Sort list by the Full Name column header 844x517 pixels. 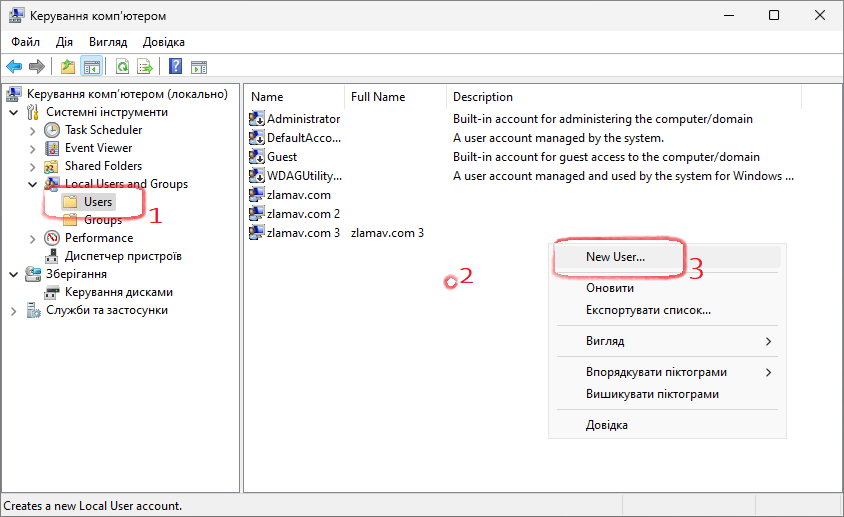[378, 97]
